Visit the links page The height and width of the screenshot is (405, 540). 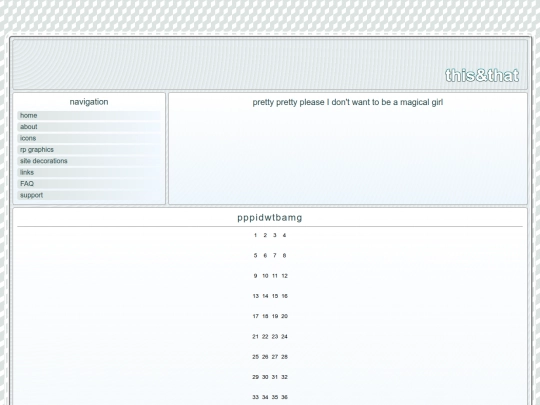(89, 173)
